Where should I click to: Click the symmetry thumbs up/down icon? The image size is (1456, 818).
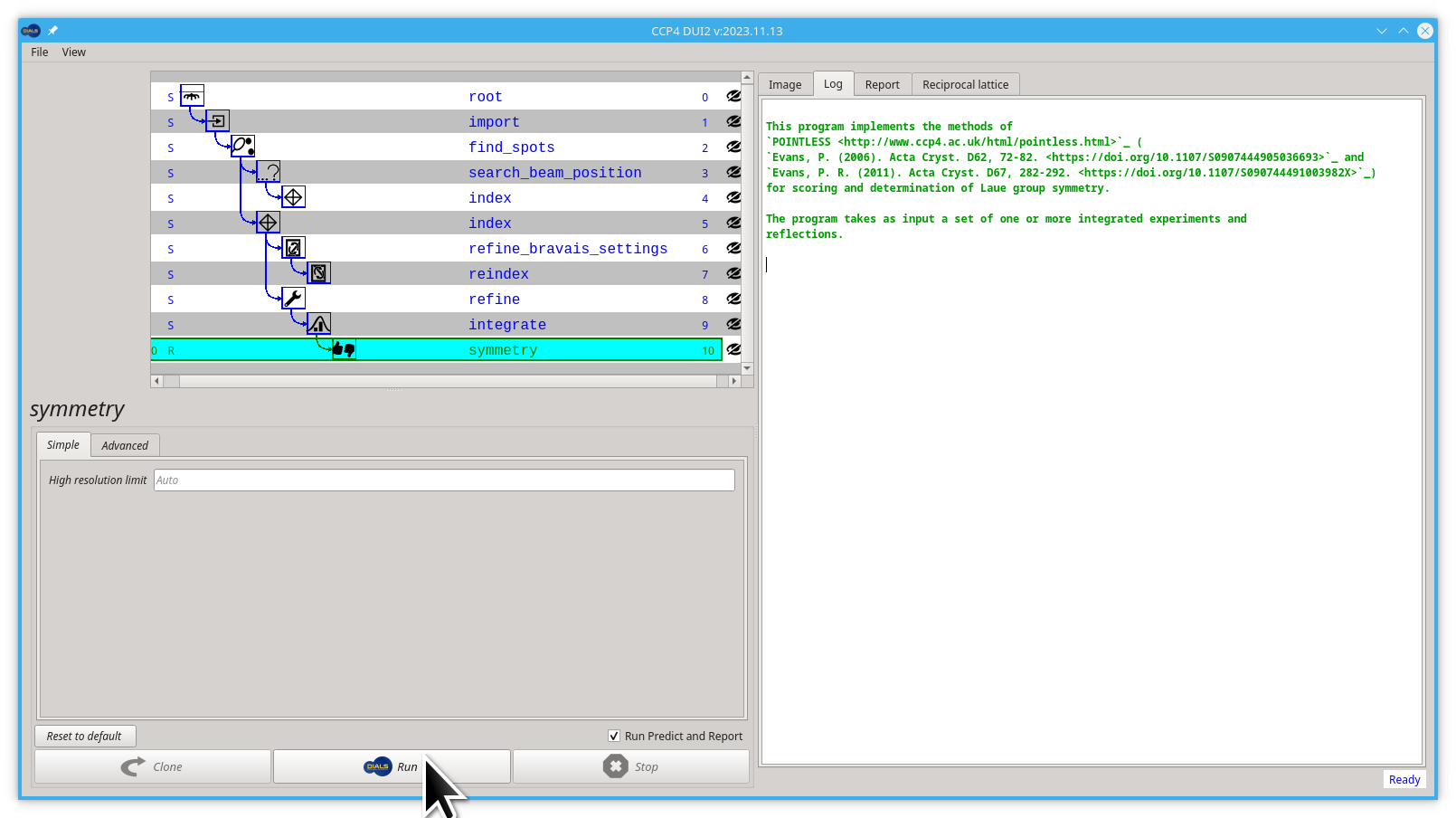point(344,349)
